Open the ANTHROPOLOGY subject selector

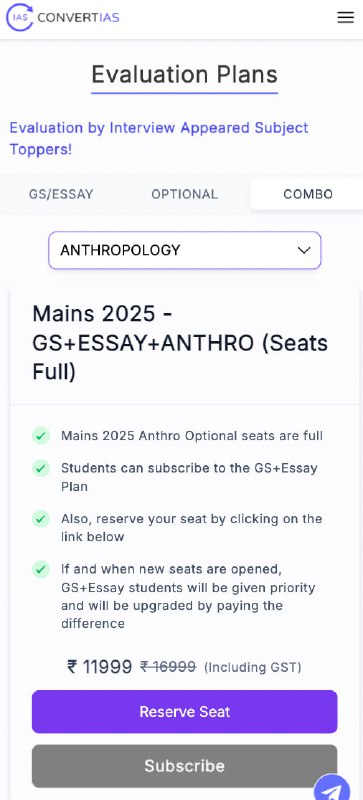184,250
